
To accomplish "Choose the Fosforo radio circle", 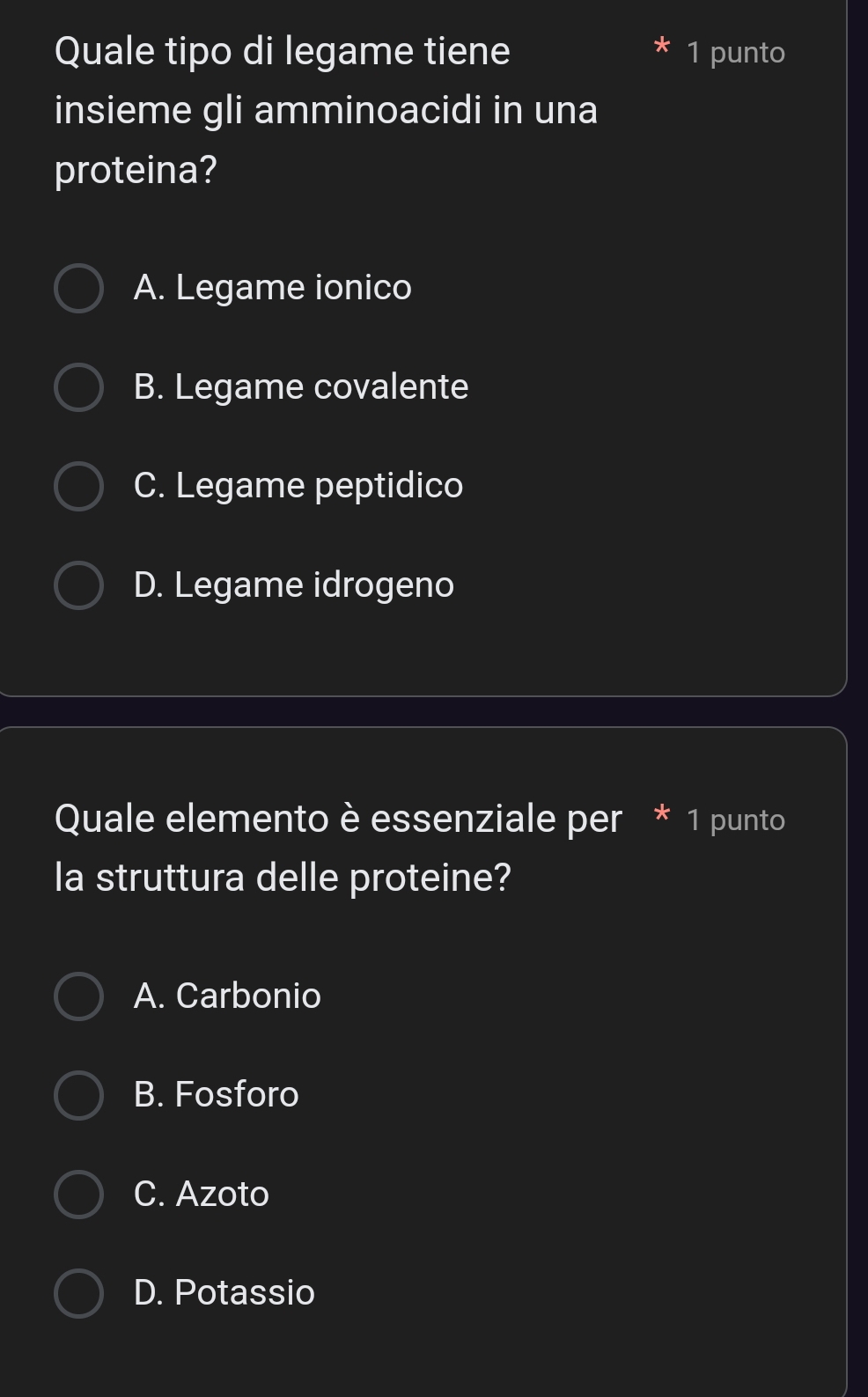I will [x=79, y=1095].
